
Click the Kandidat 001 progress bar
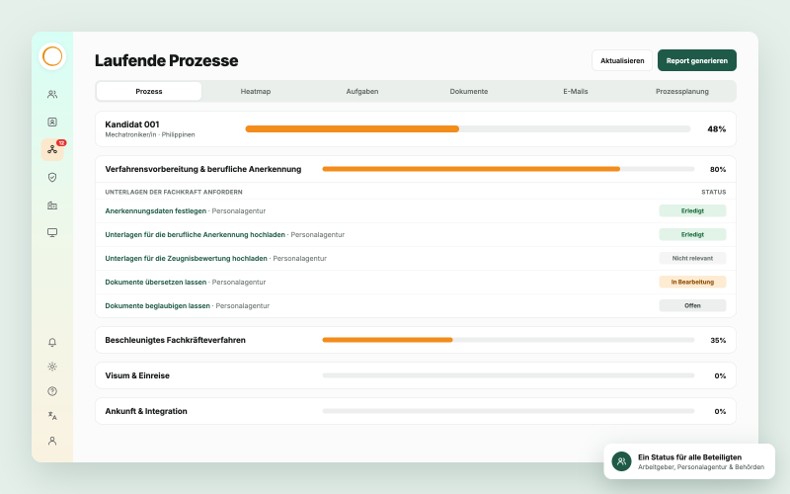point(468,129)
